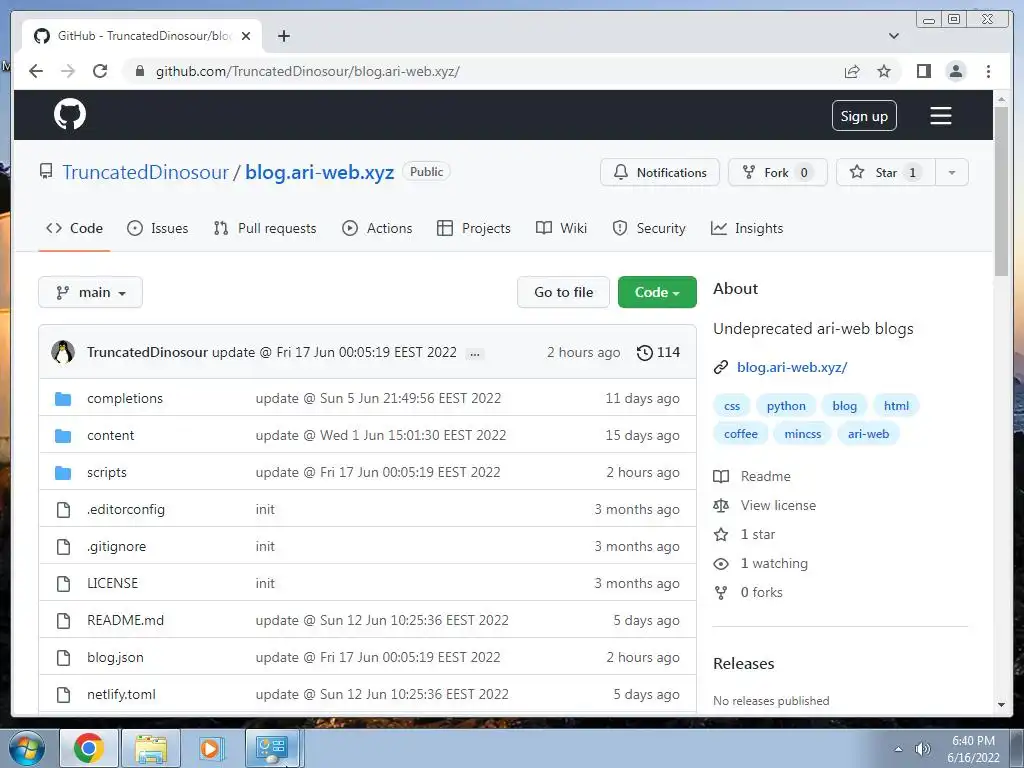Image resolution: width=1024 pixels, height=768 pixels.
Task: Click the 1 watching link
Action: (x=761, y=564)
